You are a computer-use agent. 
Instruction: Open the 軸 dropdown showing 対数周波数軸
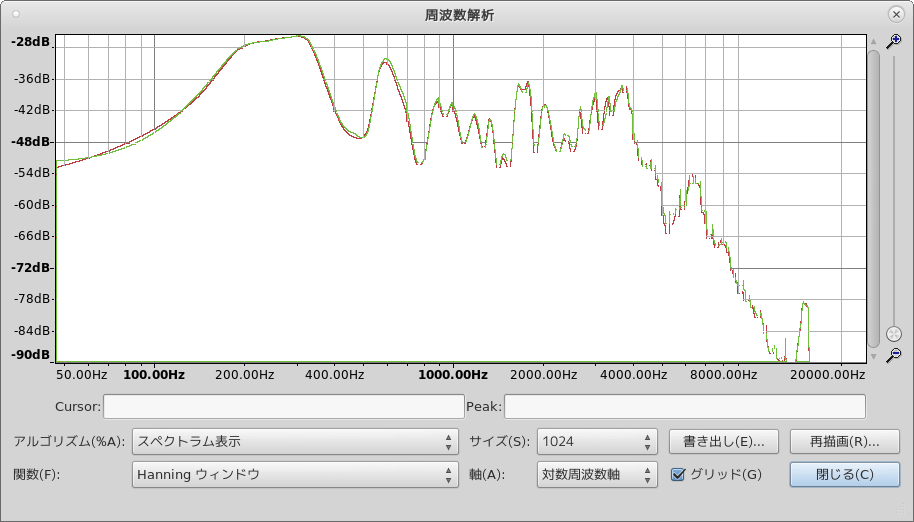[596, 474]
